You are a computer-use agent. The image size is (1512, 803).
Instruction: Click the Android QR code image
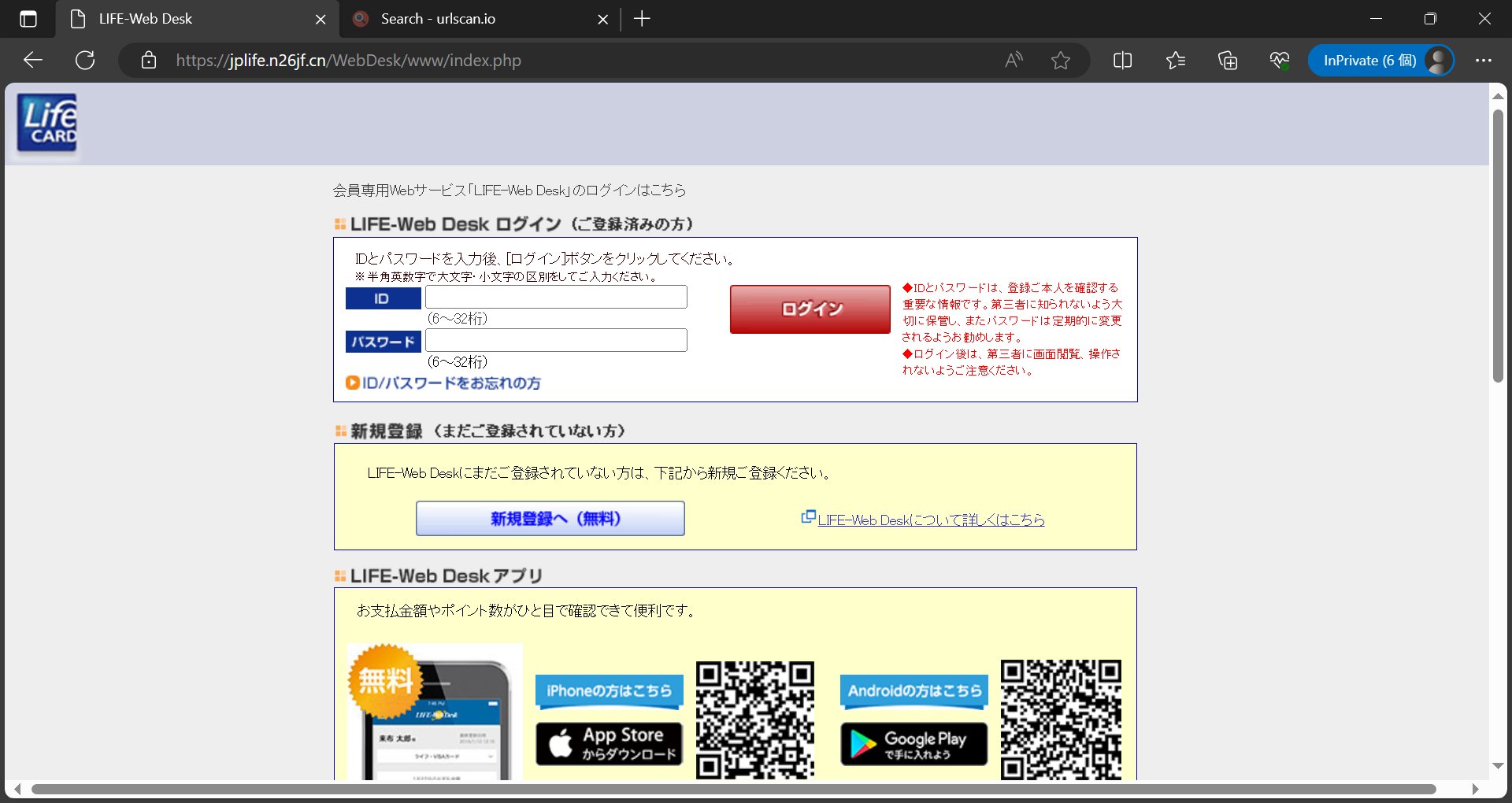click(1061, 720)
